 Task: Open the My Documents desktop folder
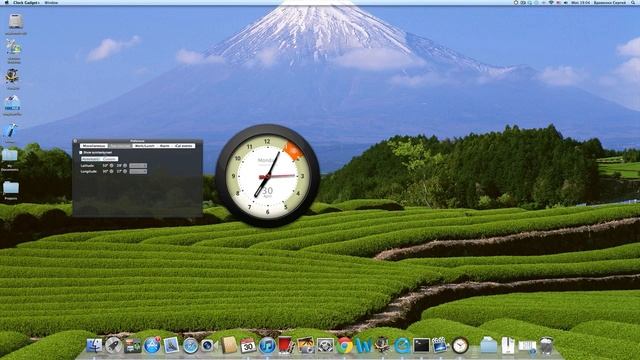[x=10, y=156]
